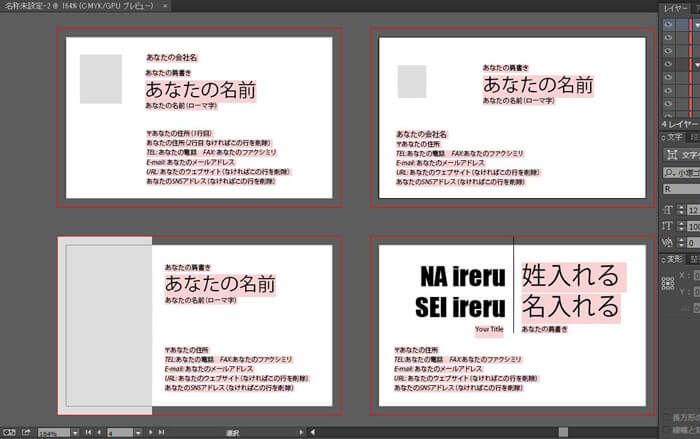Close the 名称未設定-2 document tab

click(x=165, y=6)
